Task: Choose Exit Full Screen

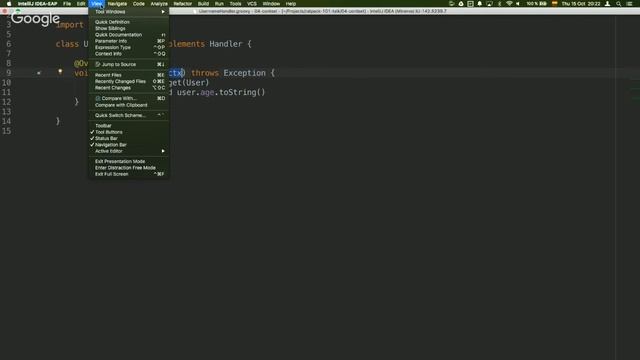Action: click(x=129, y=174)
